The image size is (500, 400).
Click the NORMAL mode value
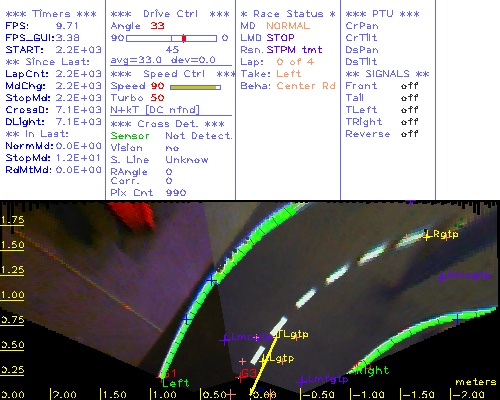288,26
